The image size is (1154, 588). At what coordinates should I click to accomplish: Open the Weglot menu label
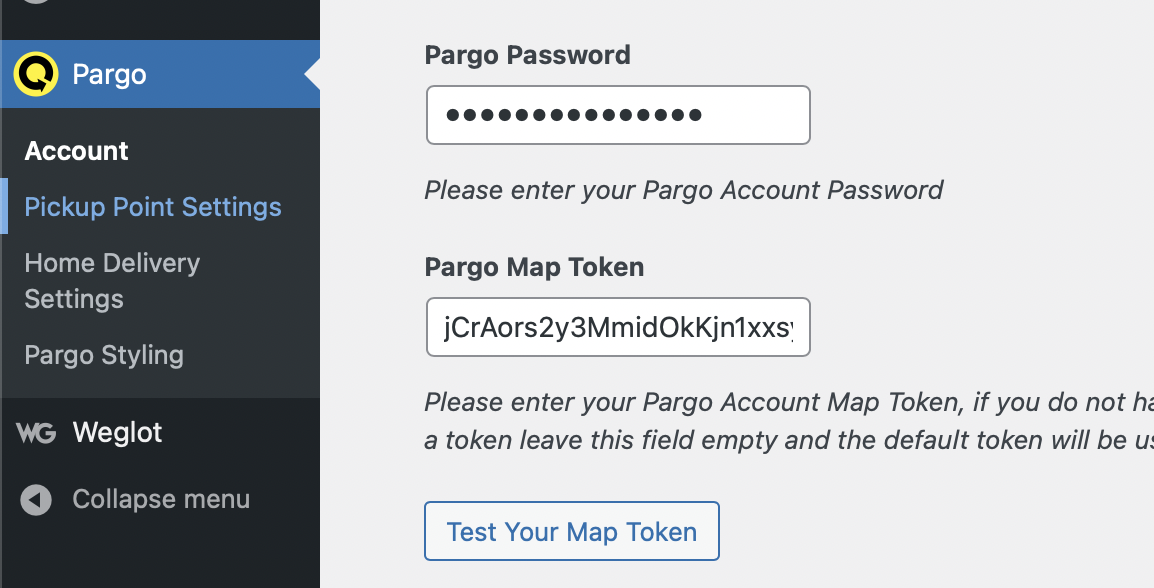(117, 433)
